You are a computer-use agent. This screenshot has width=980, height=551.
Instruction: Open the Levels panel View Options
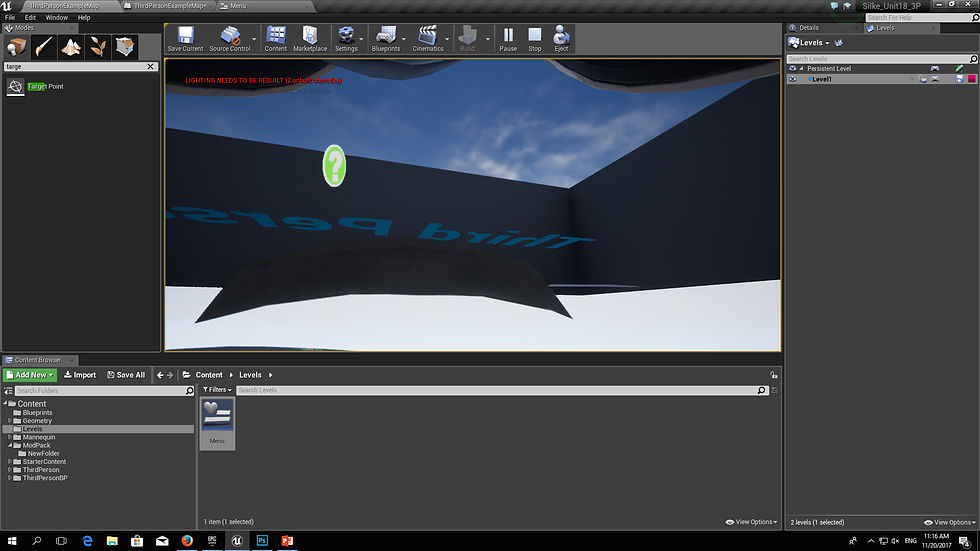click(x=949, y=522)
